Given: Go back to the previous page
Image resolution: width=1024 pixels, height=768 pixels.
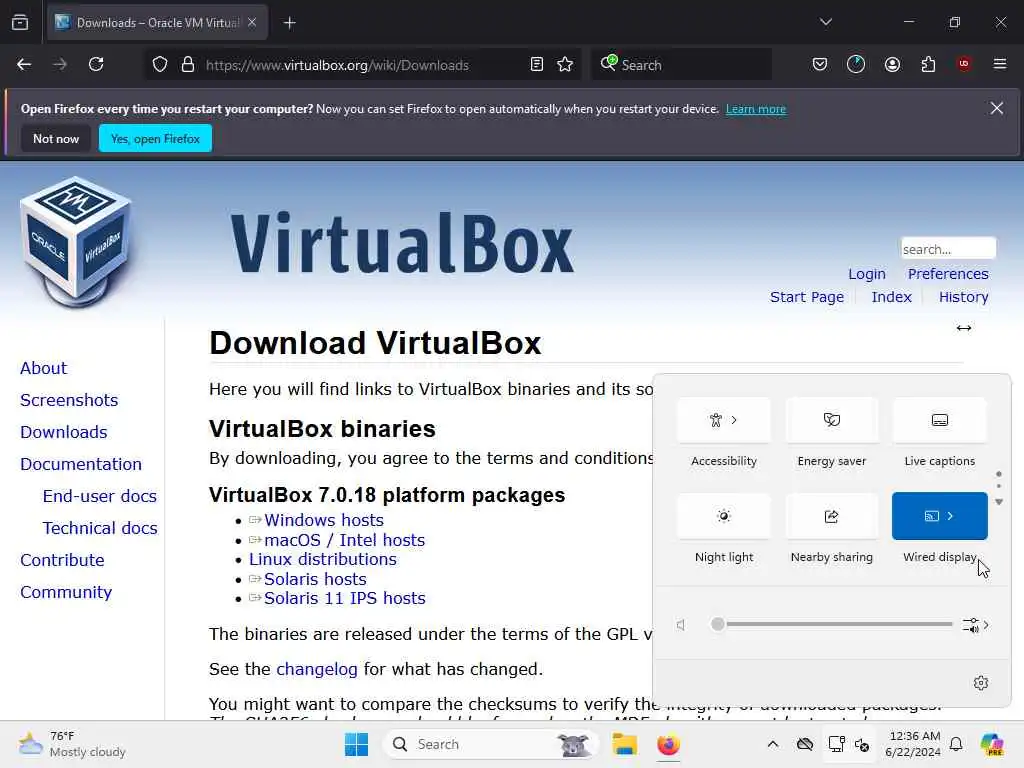Looking at the screenshot, I should (x=24, y=64).
